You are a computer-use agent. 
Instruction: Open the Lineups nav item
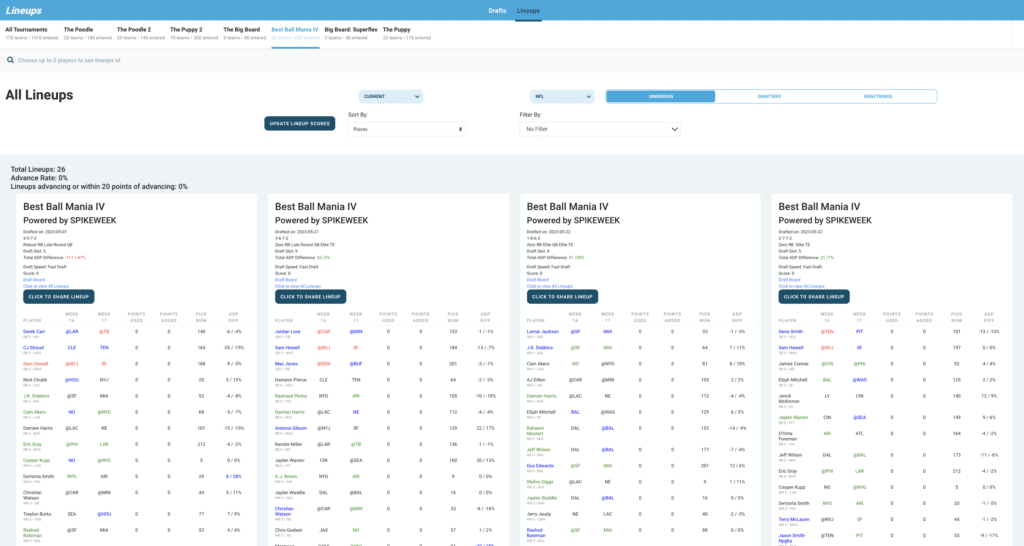tap(528, 10)
